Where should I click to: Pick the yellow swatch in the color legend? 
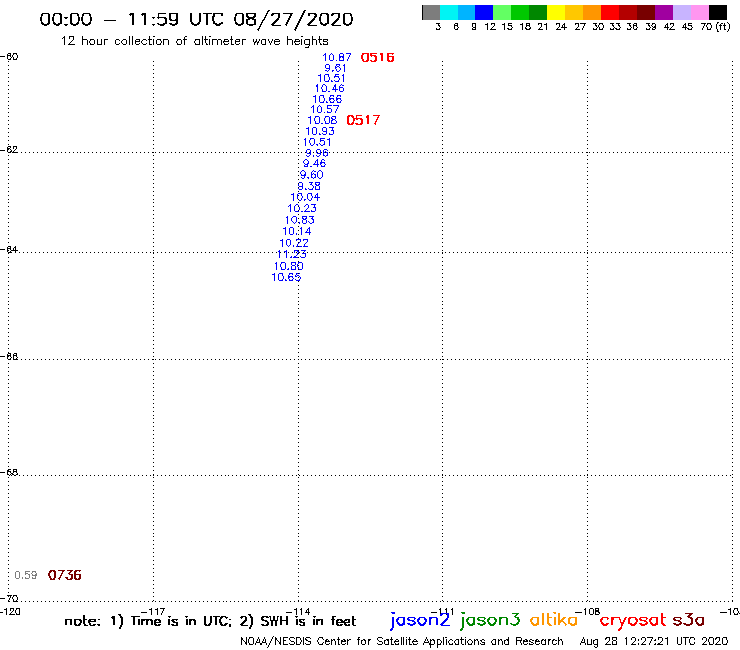click(556, 12)
